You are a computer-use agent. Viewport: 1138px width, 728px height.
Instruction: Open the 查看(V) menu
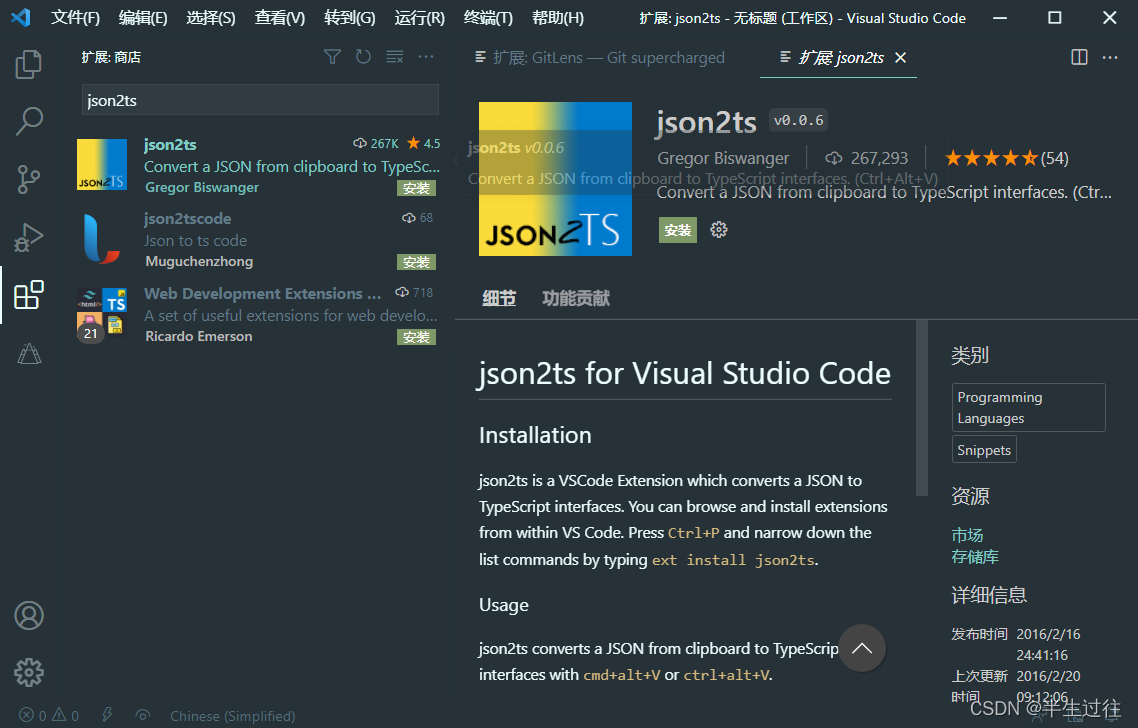(280, 17)
